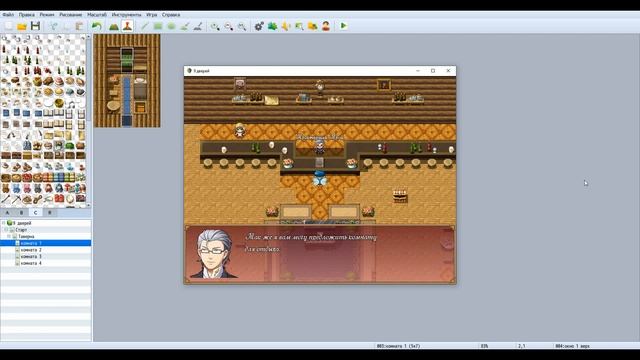
Task: Click the game dialogue message box
Action: 320,254
